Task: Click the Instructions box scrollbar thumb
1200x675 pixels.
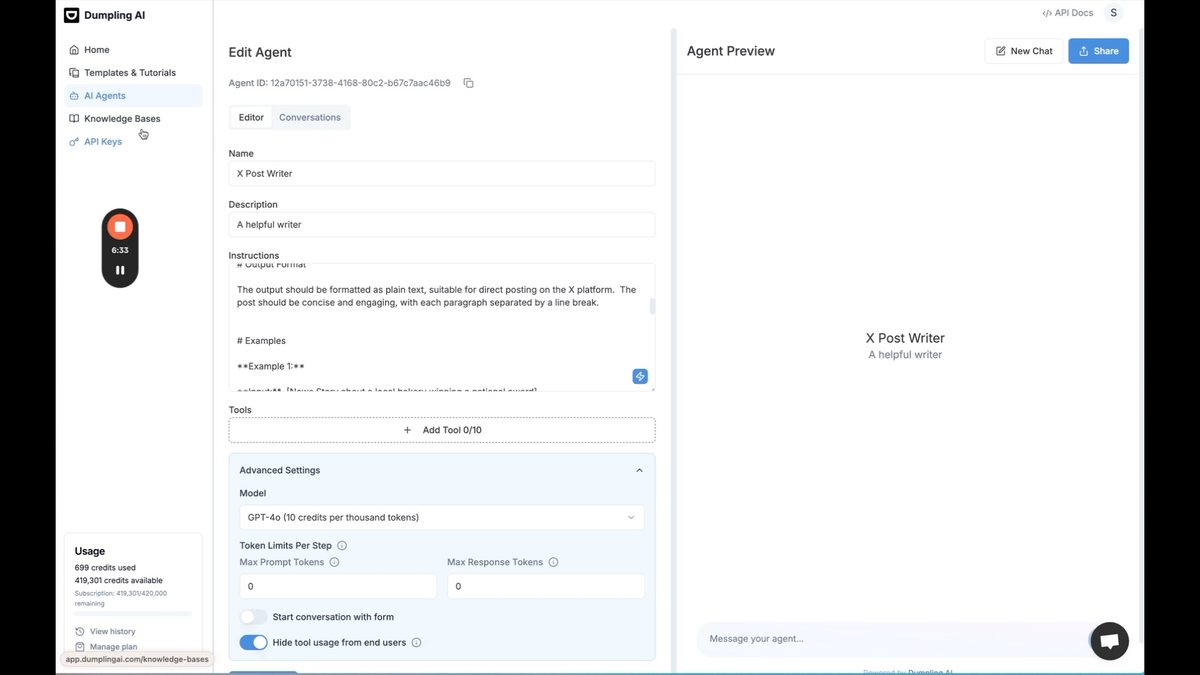Action: coord(653,306)
